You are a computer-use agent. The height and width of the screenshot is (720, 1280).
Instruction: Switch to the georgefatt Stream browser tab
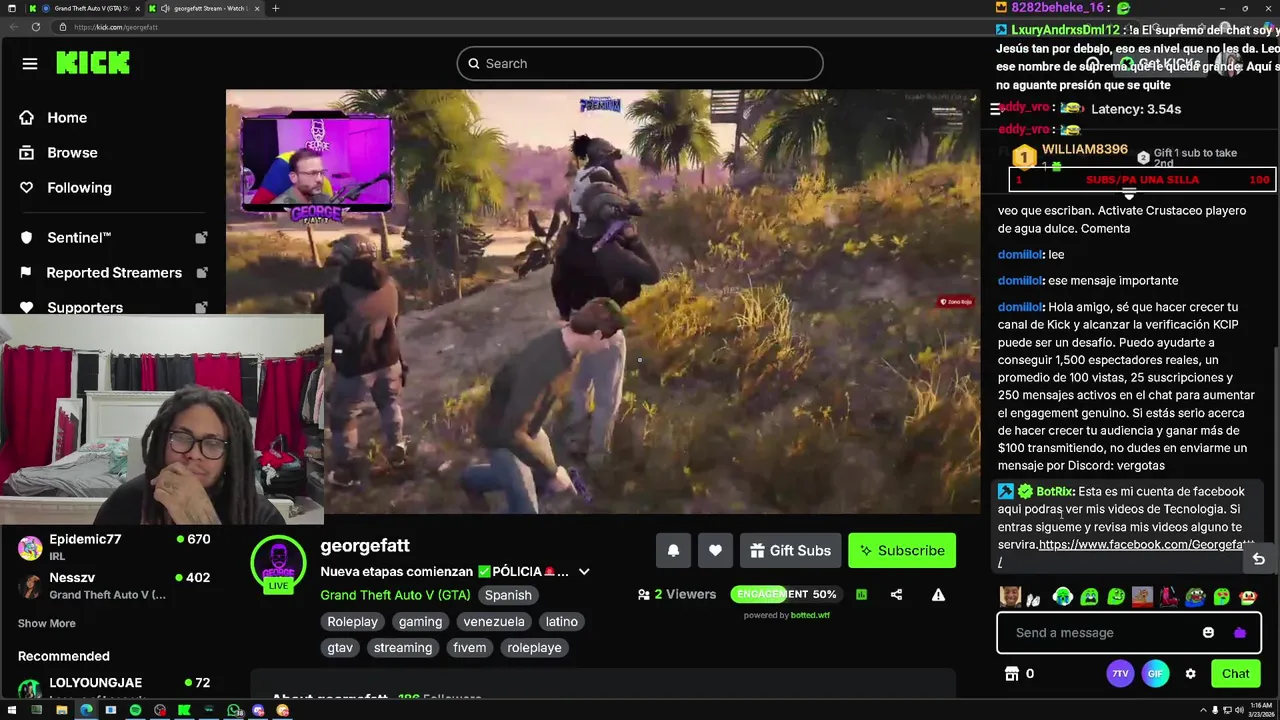203,8
